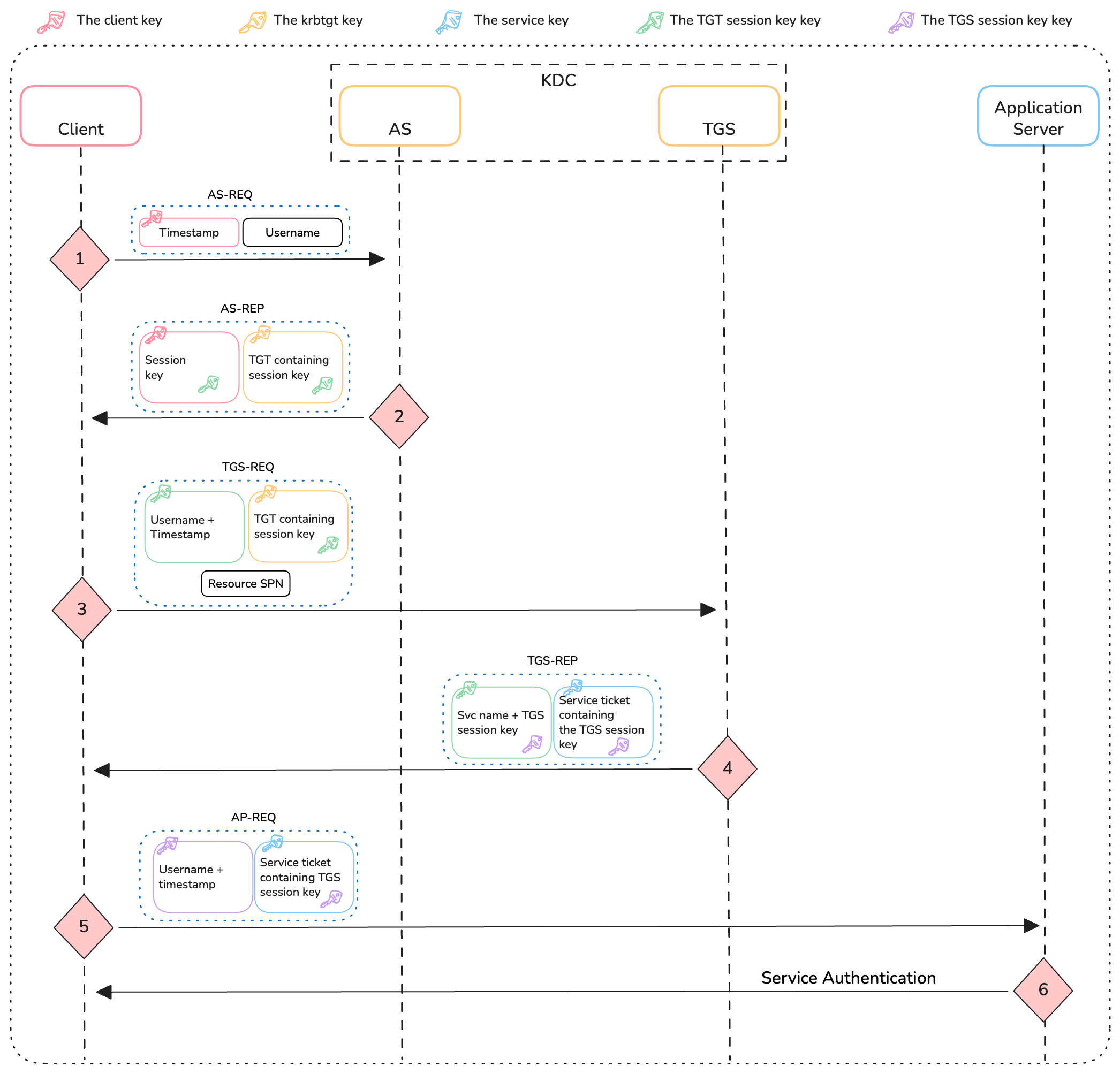Click the 'AS-REP' message label
Image resolution: width=1120 pixels, height=1074 pixels.
point(243,308)
